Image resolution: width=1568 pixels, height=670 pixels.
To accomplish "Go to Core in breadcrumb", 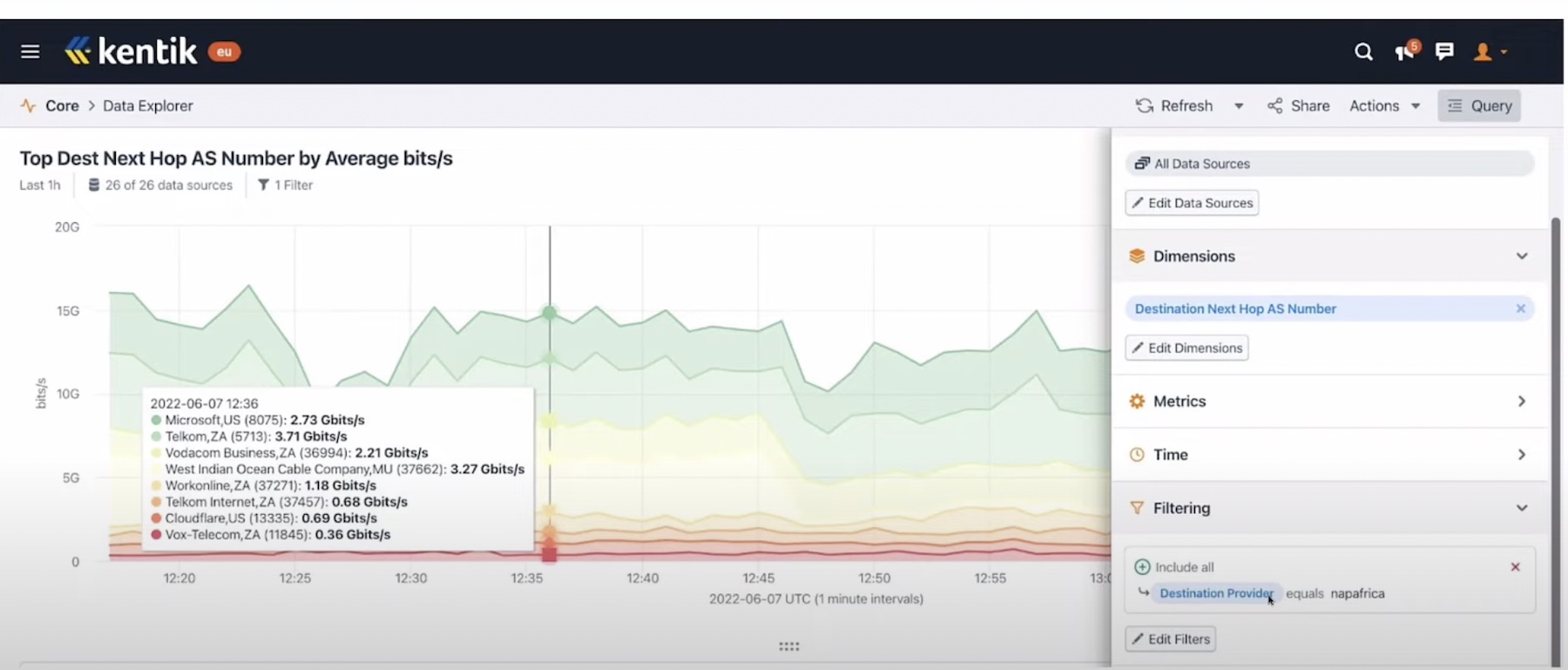I will (62, 105).
